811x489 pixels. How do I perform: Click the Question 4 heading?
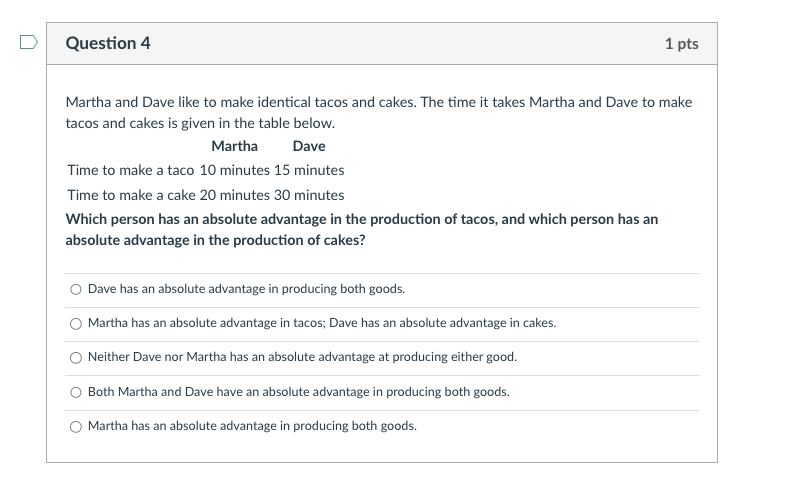pyautogui.click(x=108, y=43)
